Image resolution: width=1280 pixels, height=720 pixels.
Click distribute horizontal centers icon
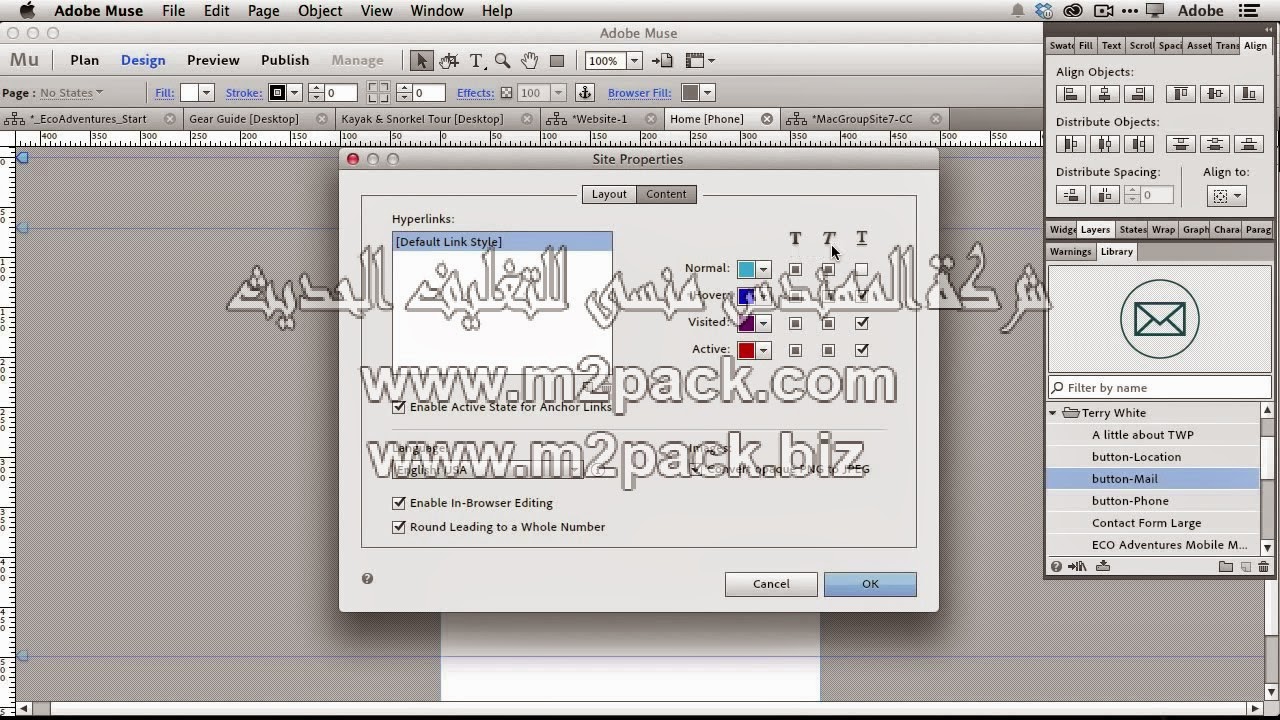click(1104, 144)
